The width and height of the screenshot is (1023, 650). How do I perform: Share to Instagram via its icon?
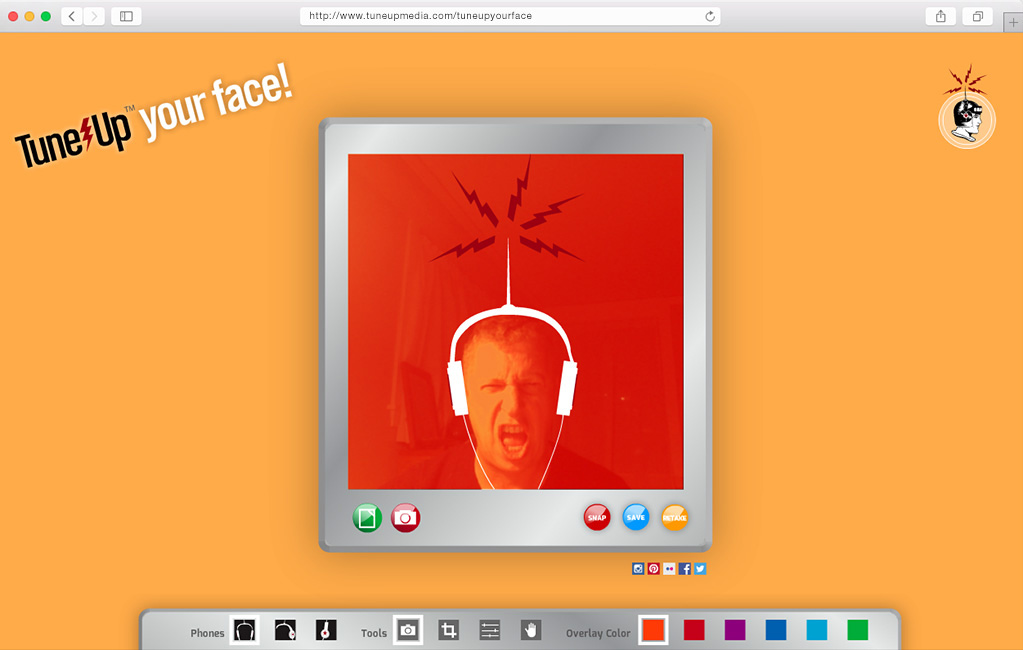pyautogui.click(x=638, y=568)
